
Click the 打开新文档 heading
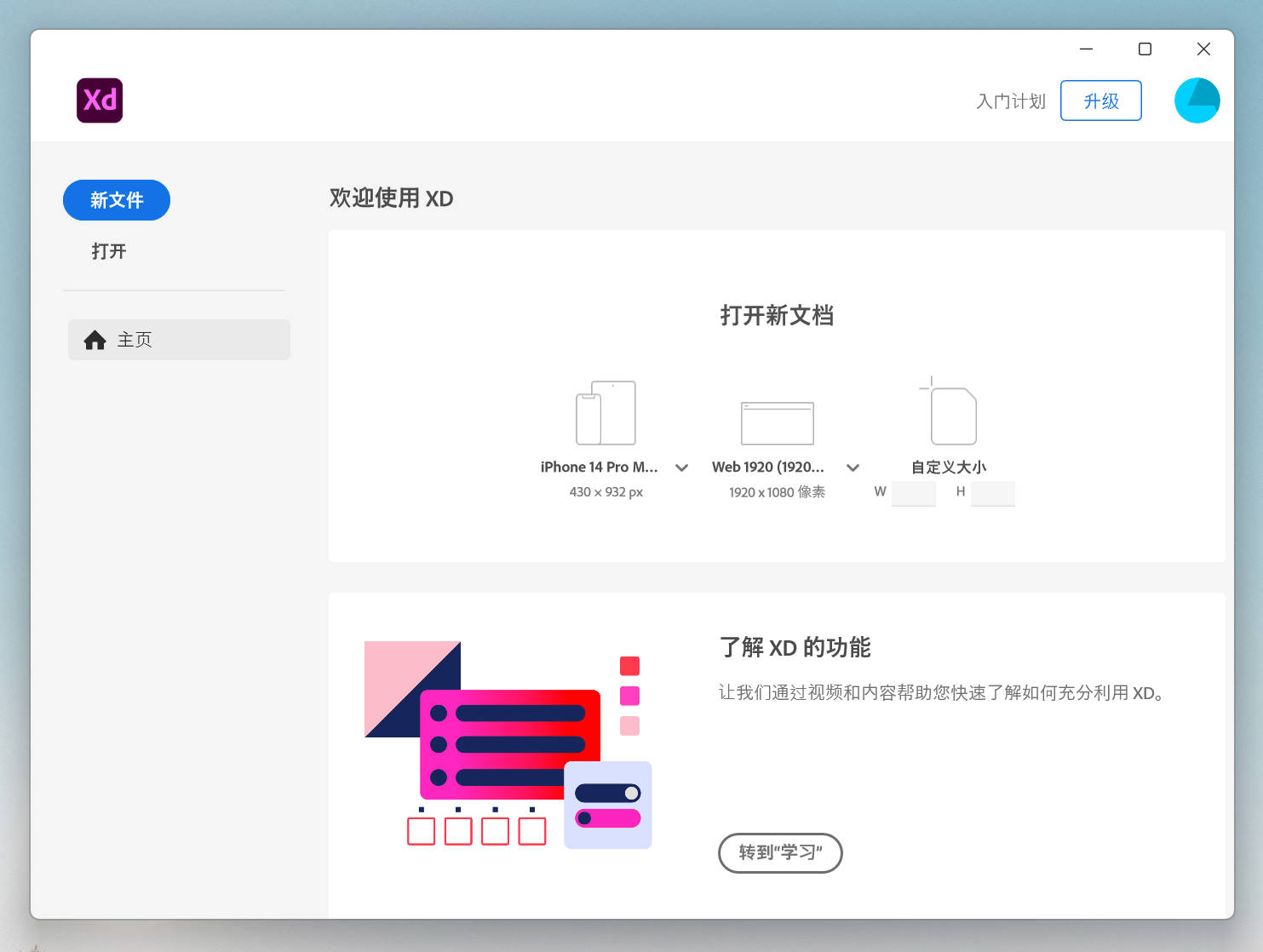pos(777,315)
